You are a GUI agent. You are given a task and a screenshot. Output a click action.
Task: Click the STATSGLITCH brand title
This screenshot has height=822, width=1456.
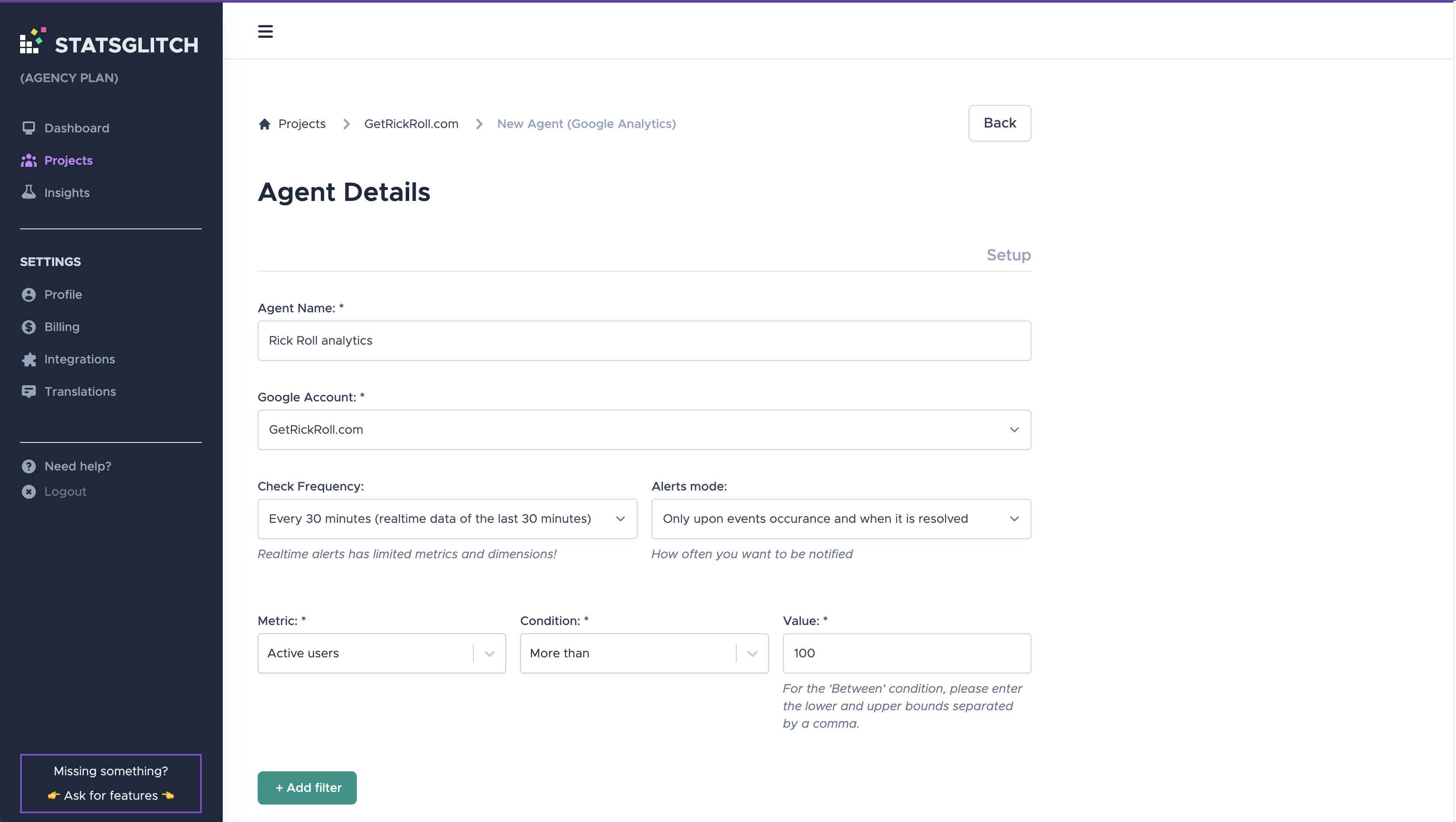(127, 45)
